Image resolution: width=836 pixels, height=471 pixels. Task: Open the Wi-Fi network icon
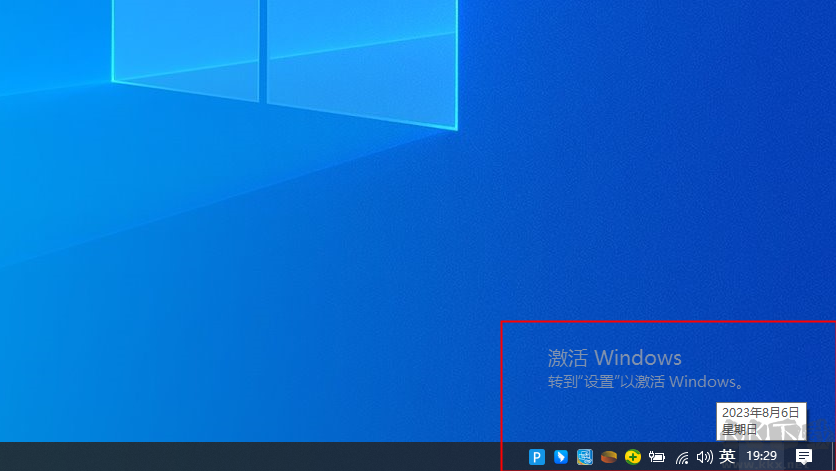(x=681, y=457)
